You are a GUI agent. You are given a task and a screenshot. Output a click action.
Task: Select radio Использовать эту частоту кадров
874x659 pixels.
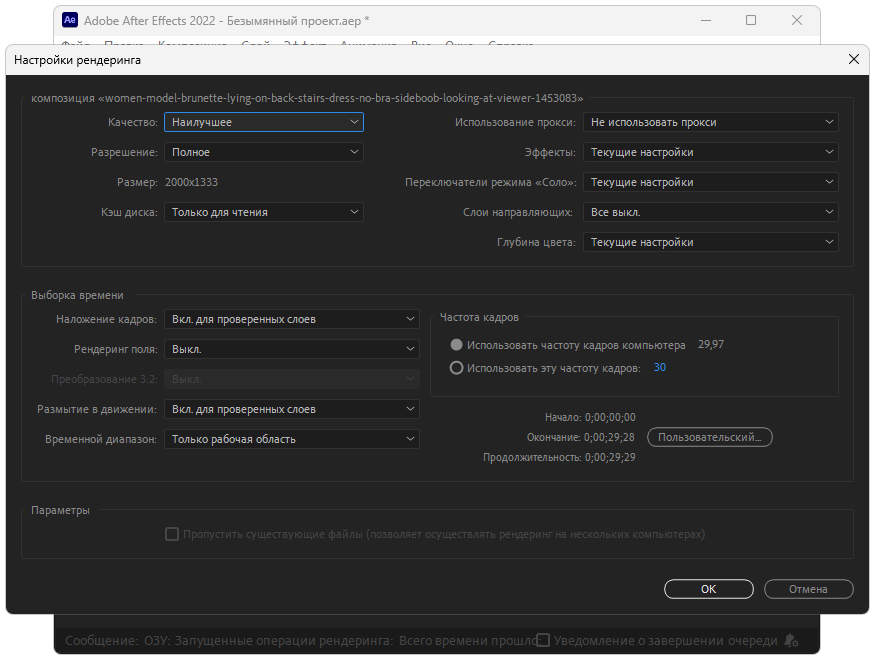pos(457,368)
